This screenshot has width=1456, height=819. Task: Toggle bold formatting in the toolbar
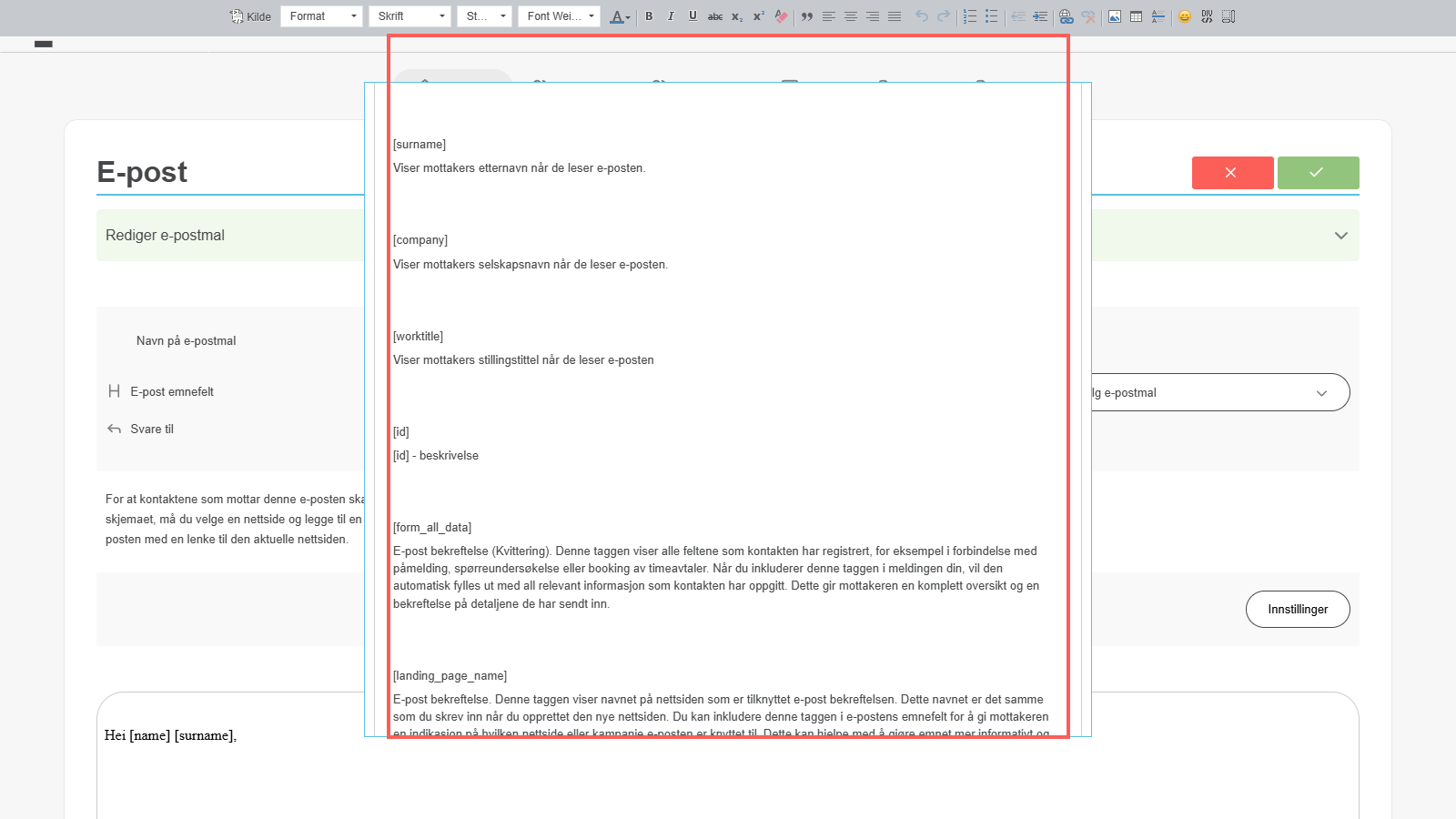[x=649, y=16]
